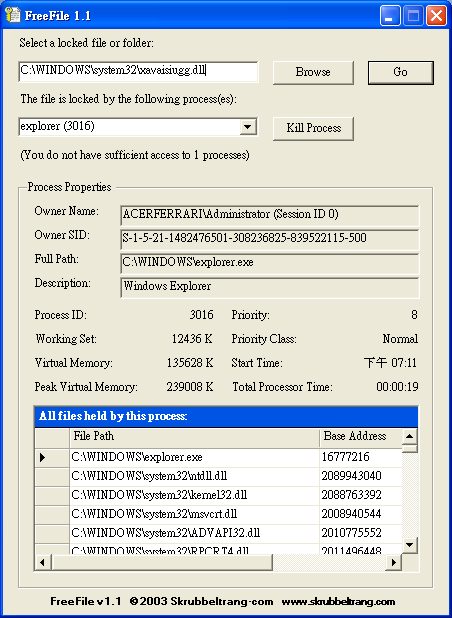Click the FreeFile key icon in title bar
Viewport: 452px width, 618px height.
coord(13,15)
